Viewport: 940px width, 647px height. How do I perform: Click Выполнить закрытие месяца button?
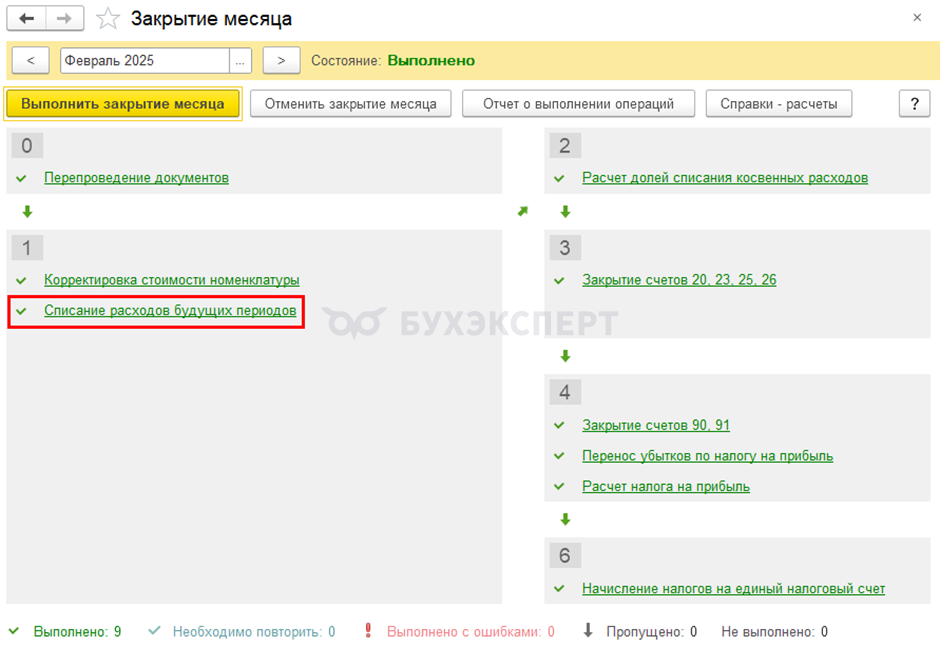(x=123, y=104)
